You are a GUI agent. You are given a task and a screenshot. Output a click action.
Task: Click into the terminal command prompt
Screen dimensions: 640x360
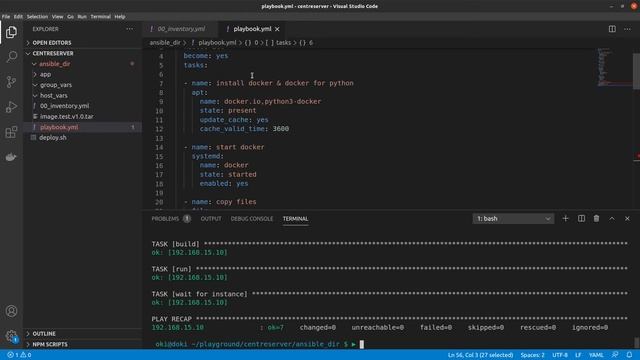[x=362, y=344]
